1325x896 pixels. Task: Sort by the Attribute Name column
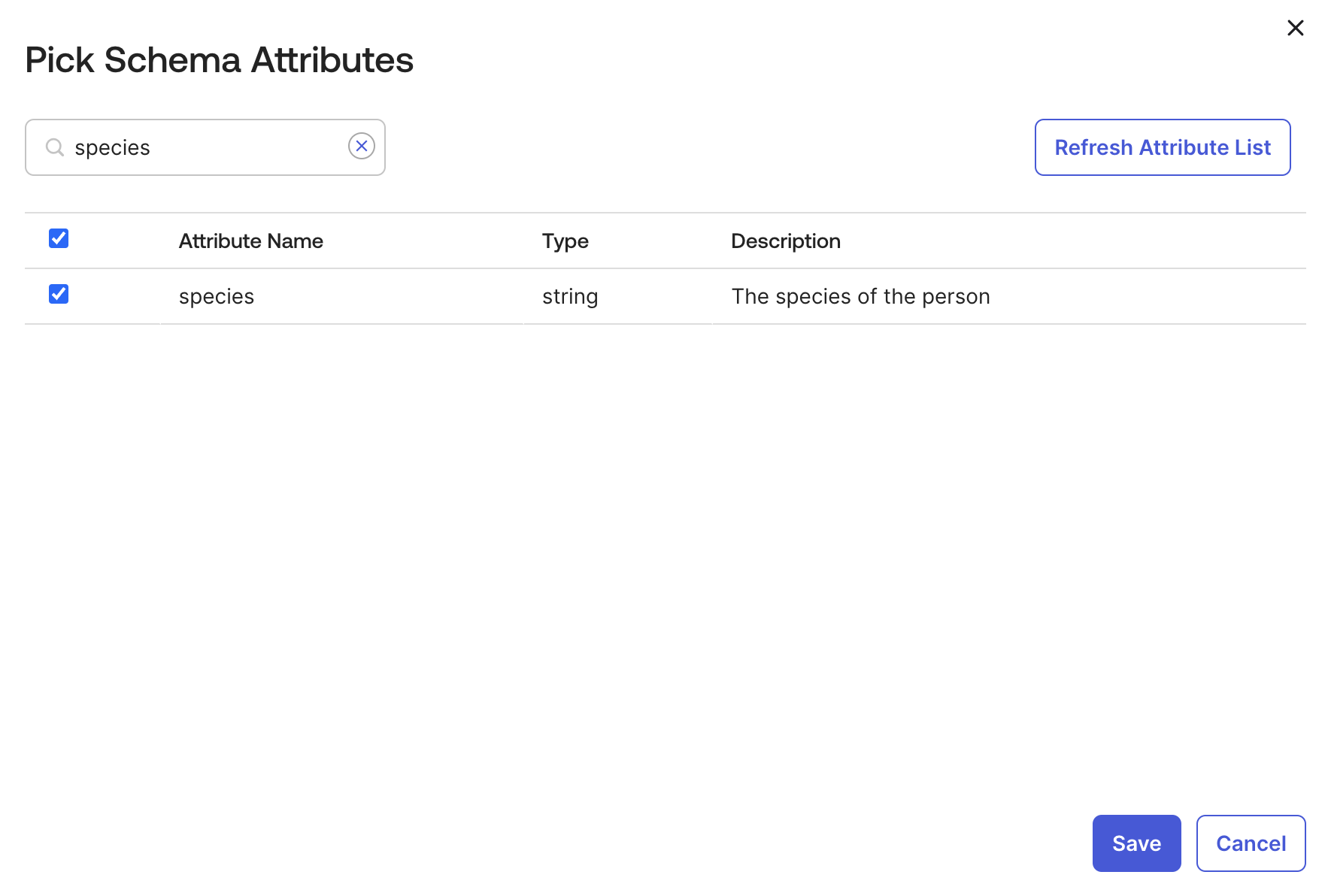click(250, 241)
